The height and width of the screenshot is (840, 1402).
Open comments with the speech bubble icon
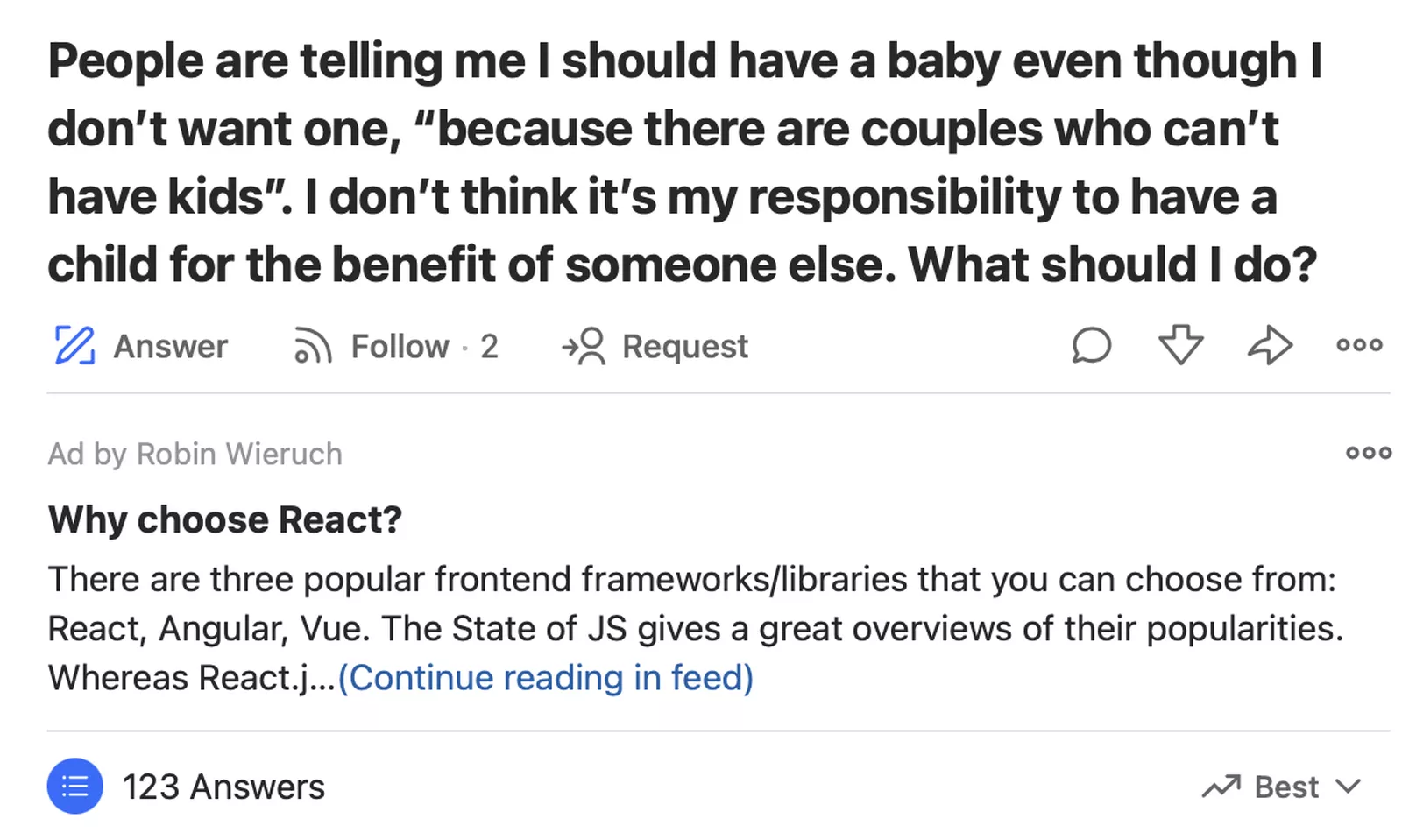(1091, 345)
